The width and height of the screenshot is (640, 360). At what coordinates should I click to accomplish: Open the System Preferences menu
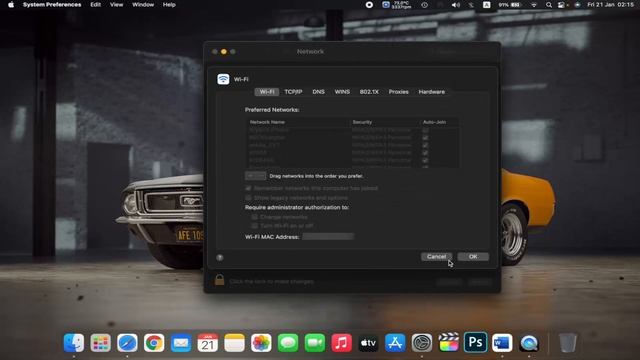pyautogui.click(x=52, y=5)
